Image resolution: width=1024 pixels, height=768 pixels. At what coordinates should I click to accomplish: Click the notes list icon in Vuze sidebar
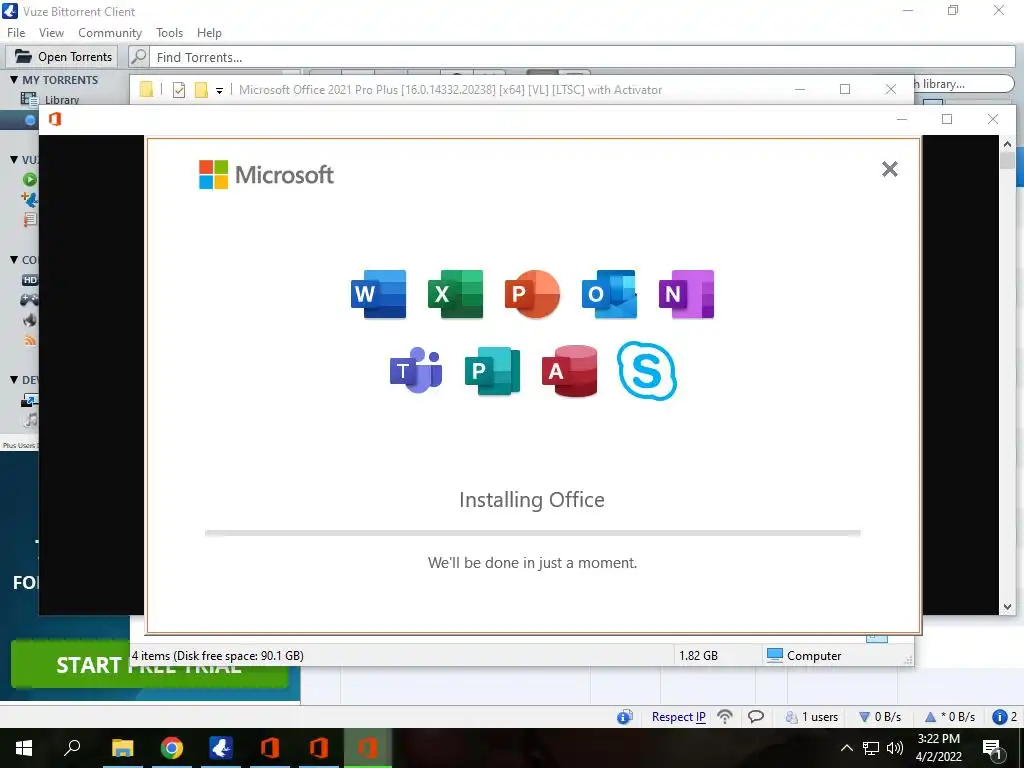pyautogui.click(x=30, y=219)
